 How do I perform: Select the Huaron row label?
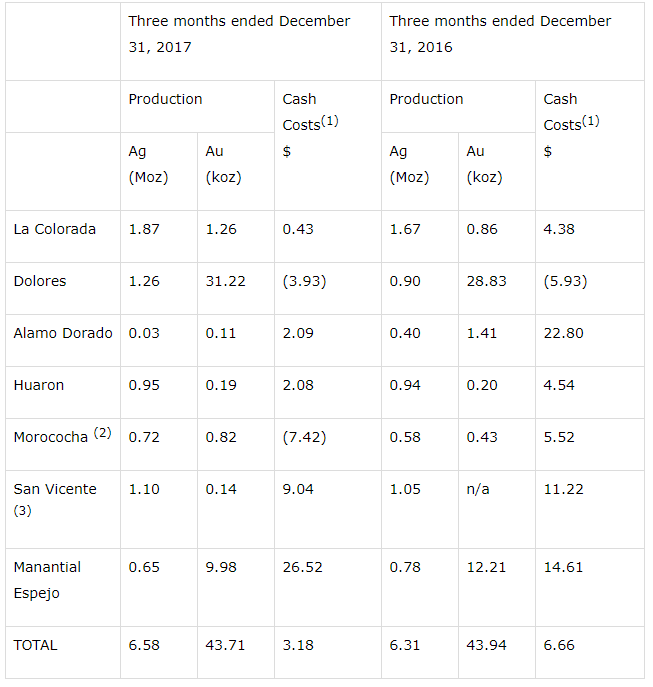point(39,385)
